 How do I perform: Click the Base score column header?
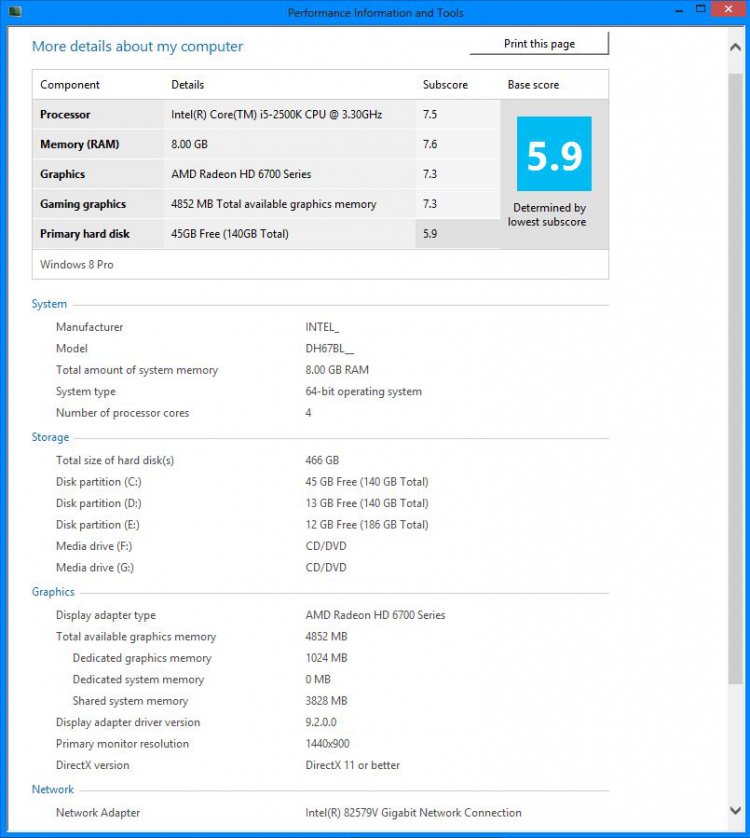click(x=533, y=84)
